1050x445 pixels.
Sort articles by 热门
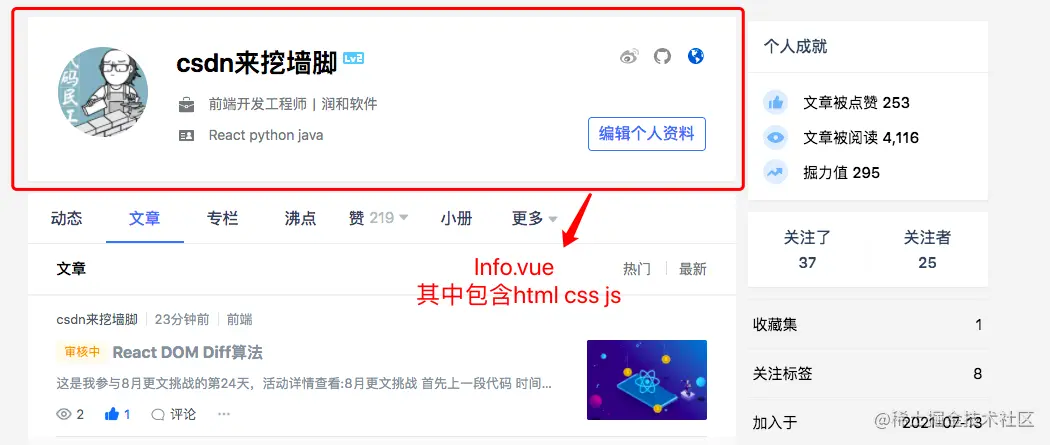[x=637, y=269]
